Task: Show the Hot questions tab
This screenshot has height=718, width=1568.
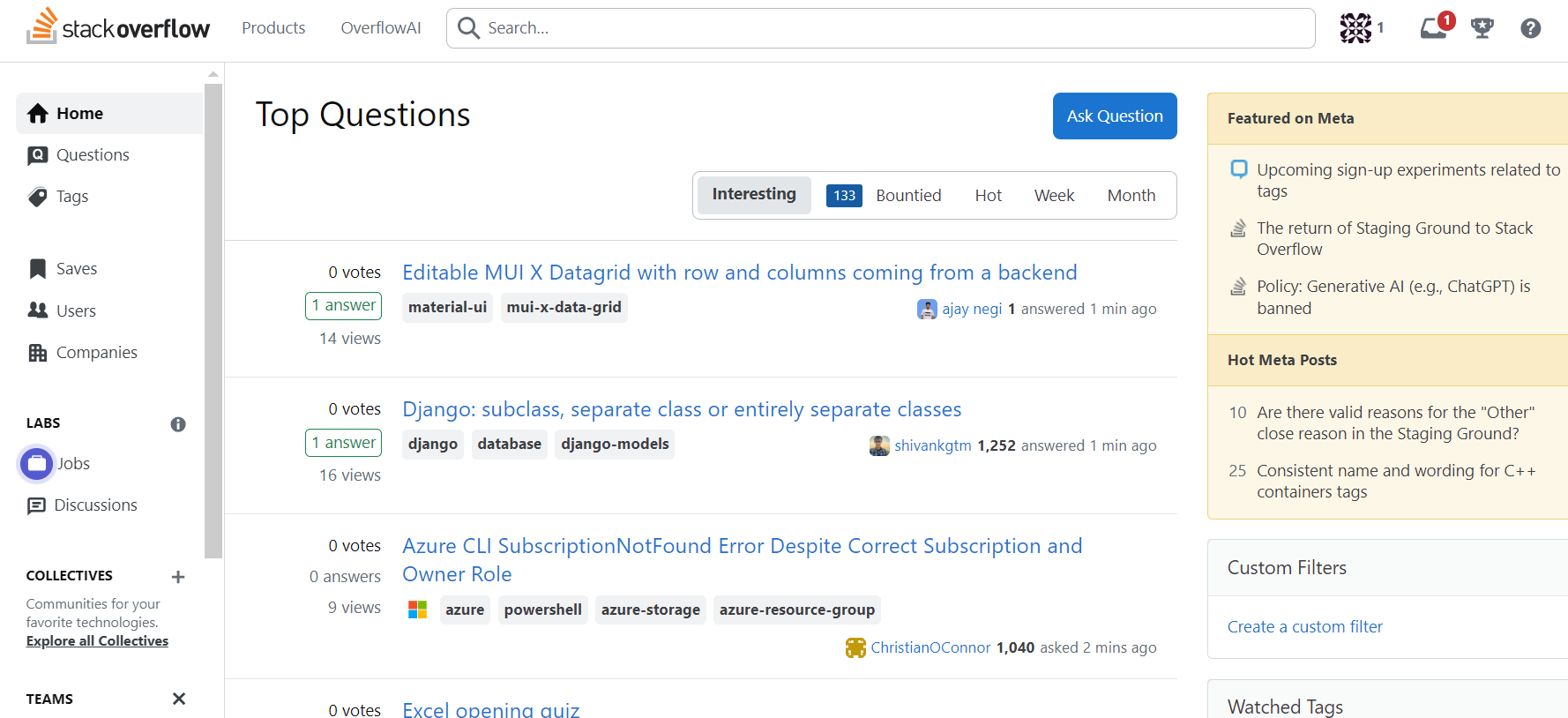Action: (988, 195)
